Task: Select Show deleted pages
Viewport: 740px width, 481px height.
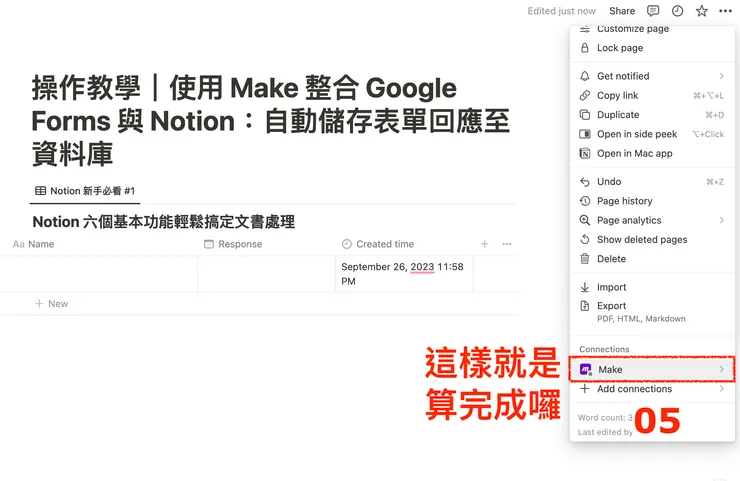Action: (x=652, y=240)
